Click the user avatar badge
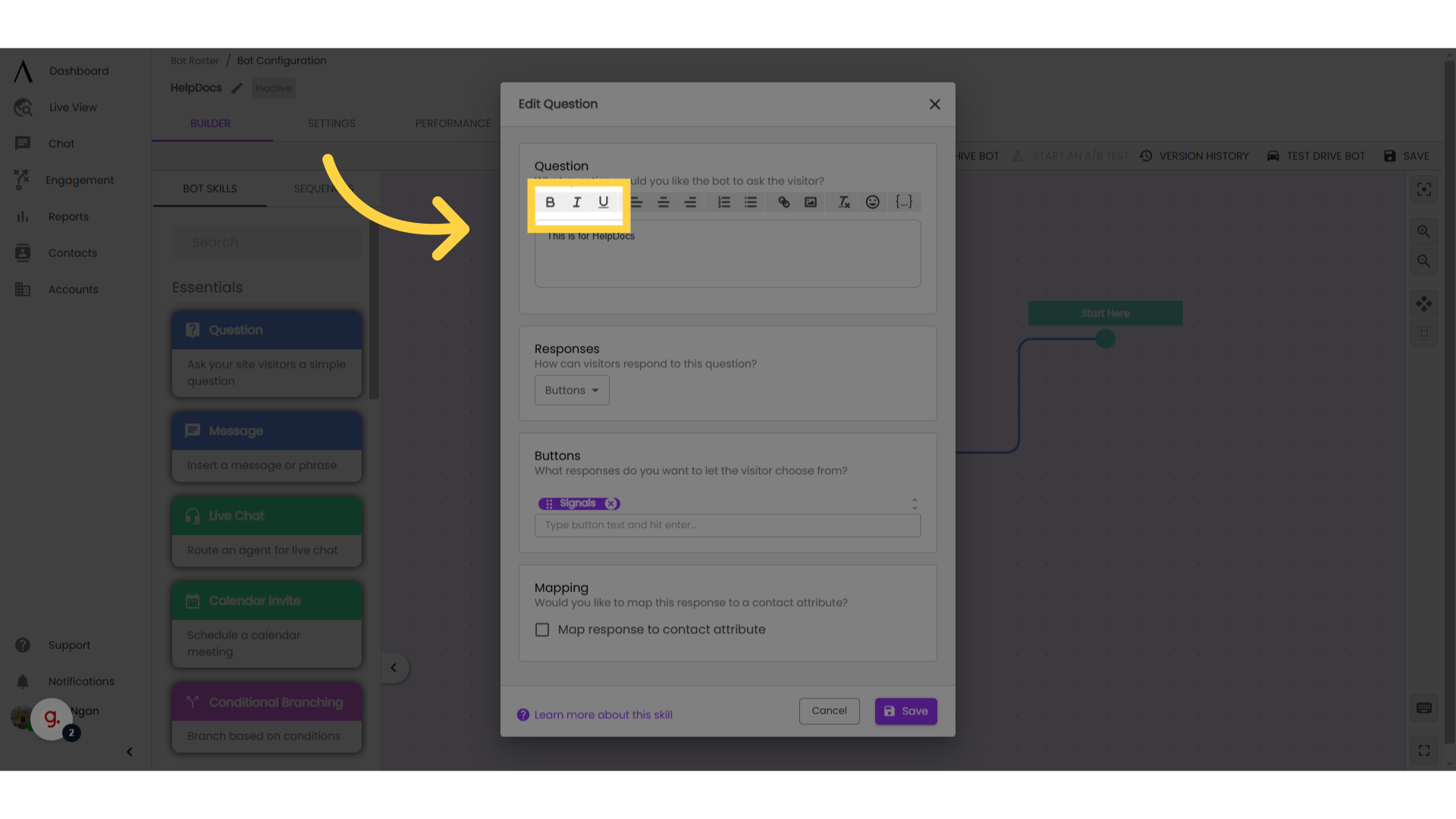 52,719
